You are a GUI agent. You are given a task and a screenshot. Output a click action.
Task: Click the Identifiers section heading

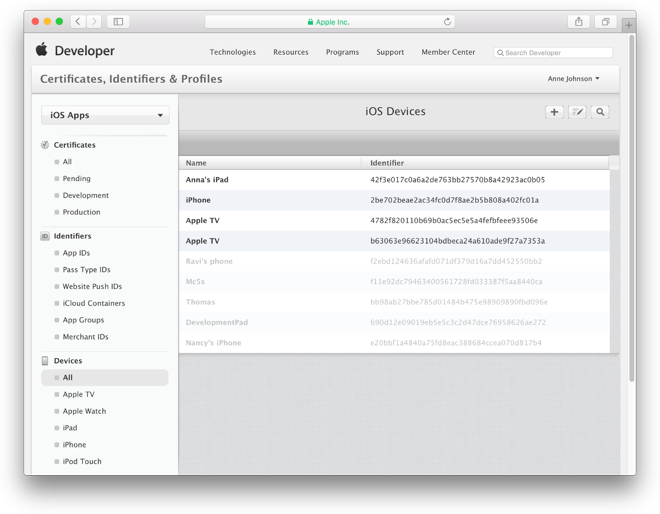pyautogui.click(x=72, y=236)
